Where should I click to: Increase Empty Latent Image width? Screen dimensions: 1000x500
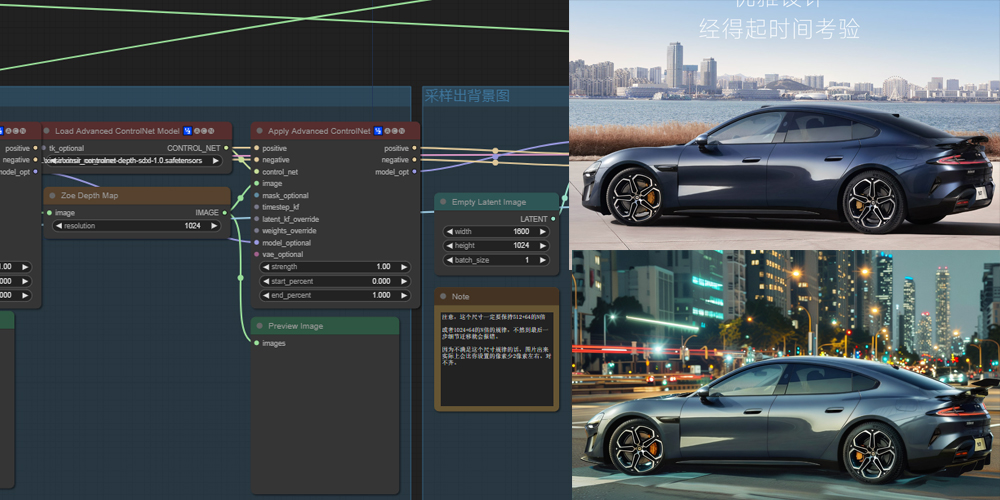pos(542,232)
